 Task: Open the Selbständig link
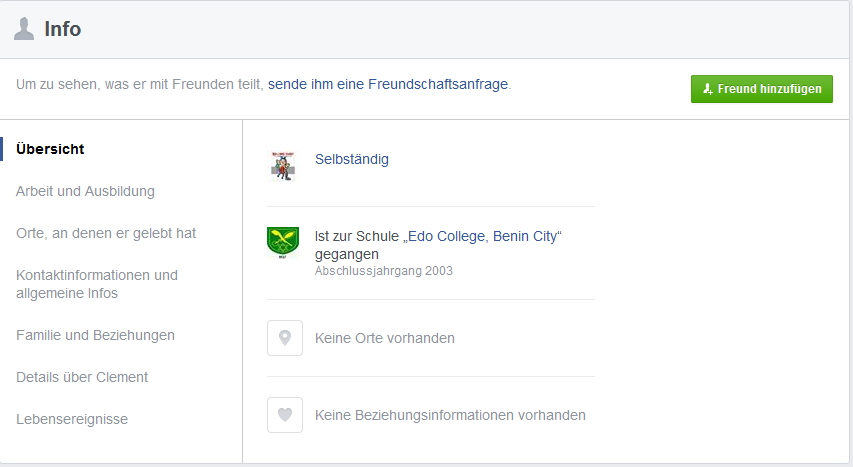point(351,159)
